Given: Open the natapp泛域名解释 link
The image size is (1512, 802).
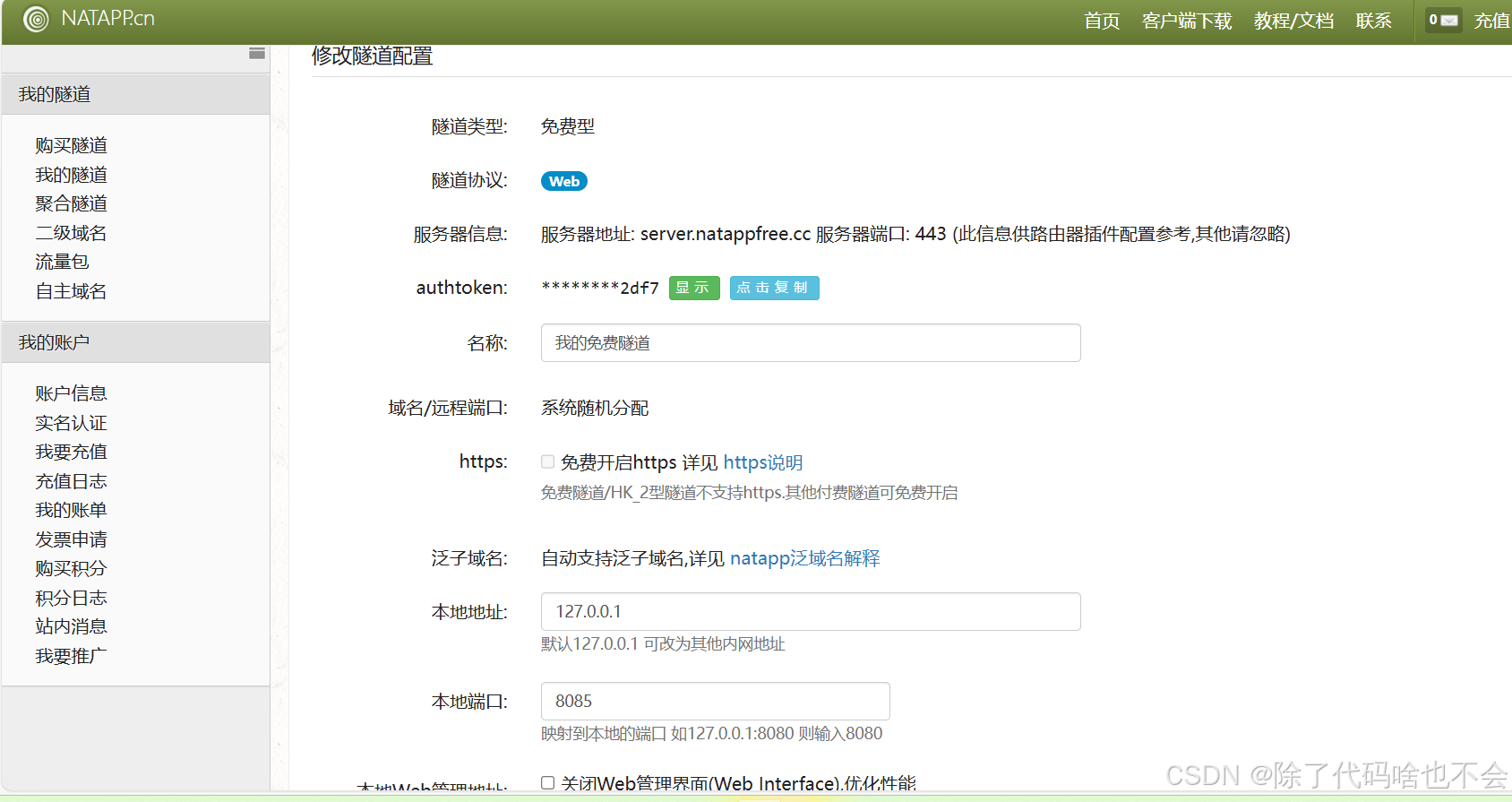Looking at the screenshot, I should coord(805,558).
